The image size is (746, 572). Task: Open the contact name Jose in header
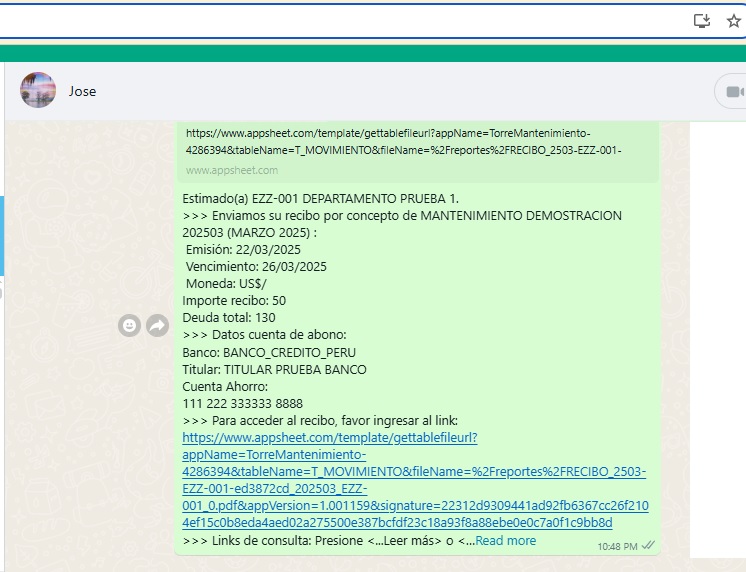83,91
